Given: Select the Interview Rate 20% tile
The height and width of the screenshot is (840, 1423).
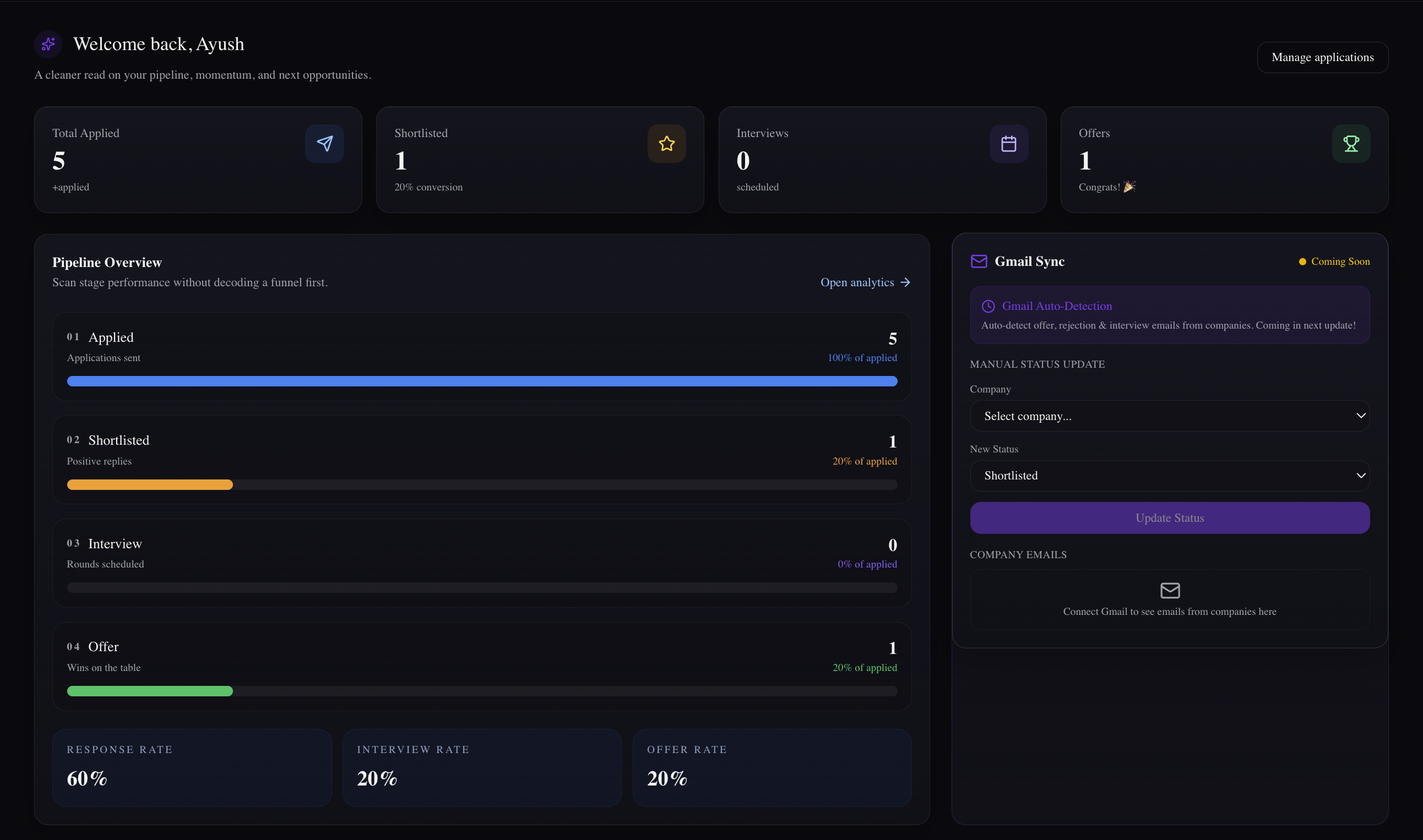Looking at the screenshot, I should pos(482,767).
